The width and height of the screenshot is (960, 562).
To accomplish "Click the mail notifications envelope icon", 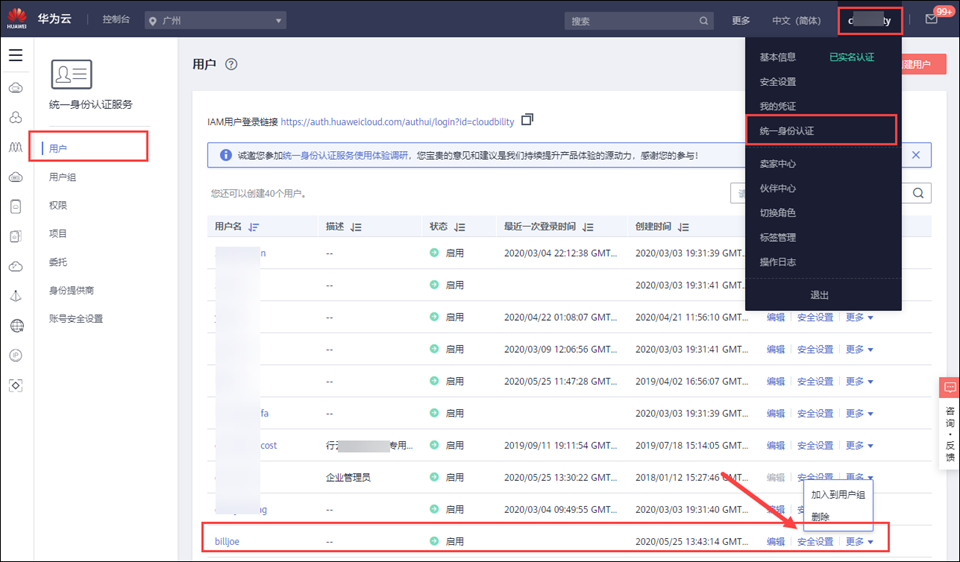I will 931,20.
